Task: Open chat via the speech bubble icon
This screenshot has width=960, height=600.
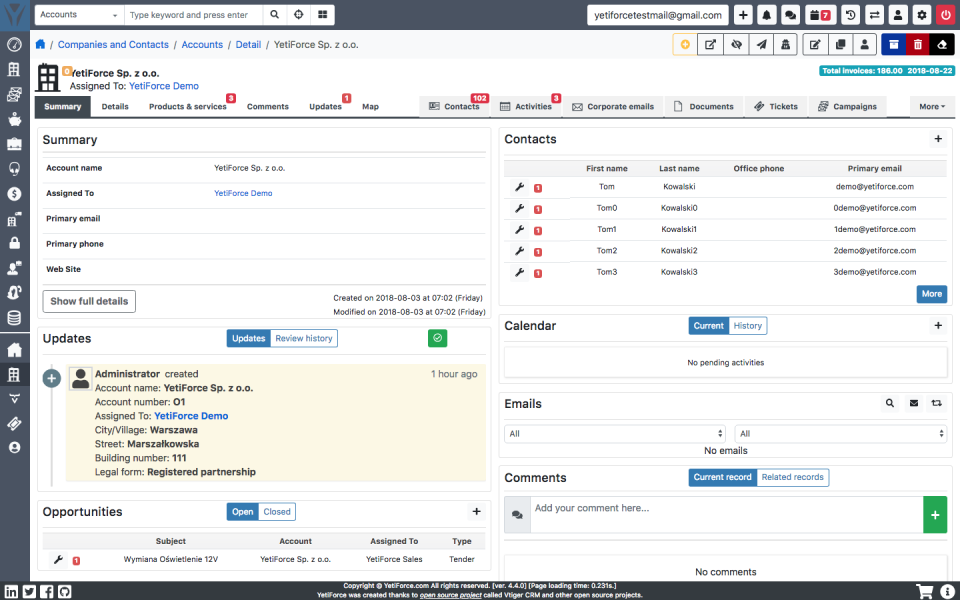Action: pos(792,15)
